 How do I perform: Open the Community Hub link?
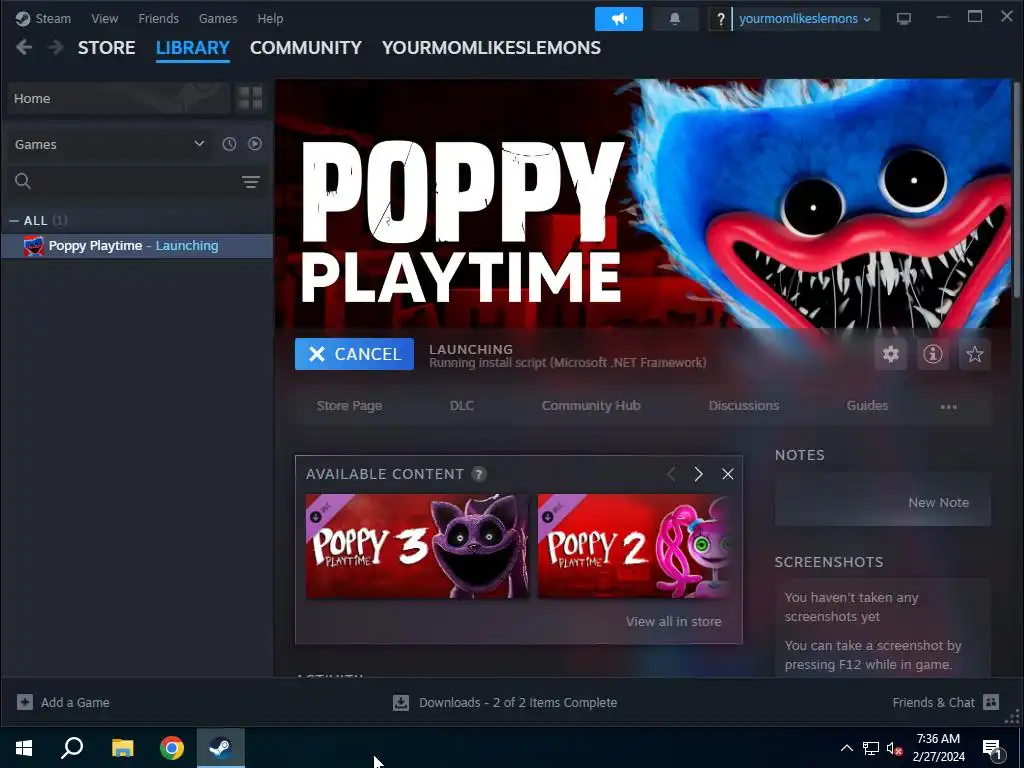coord(591,406)
